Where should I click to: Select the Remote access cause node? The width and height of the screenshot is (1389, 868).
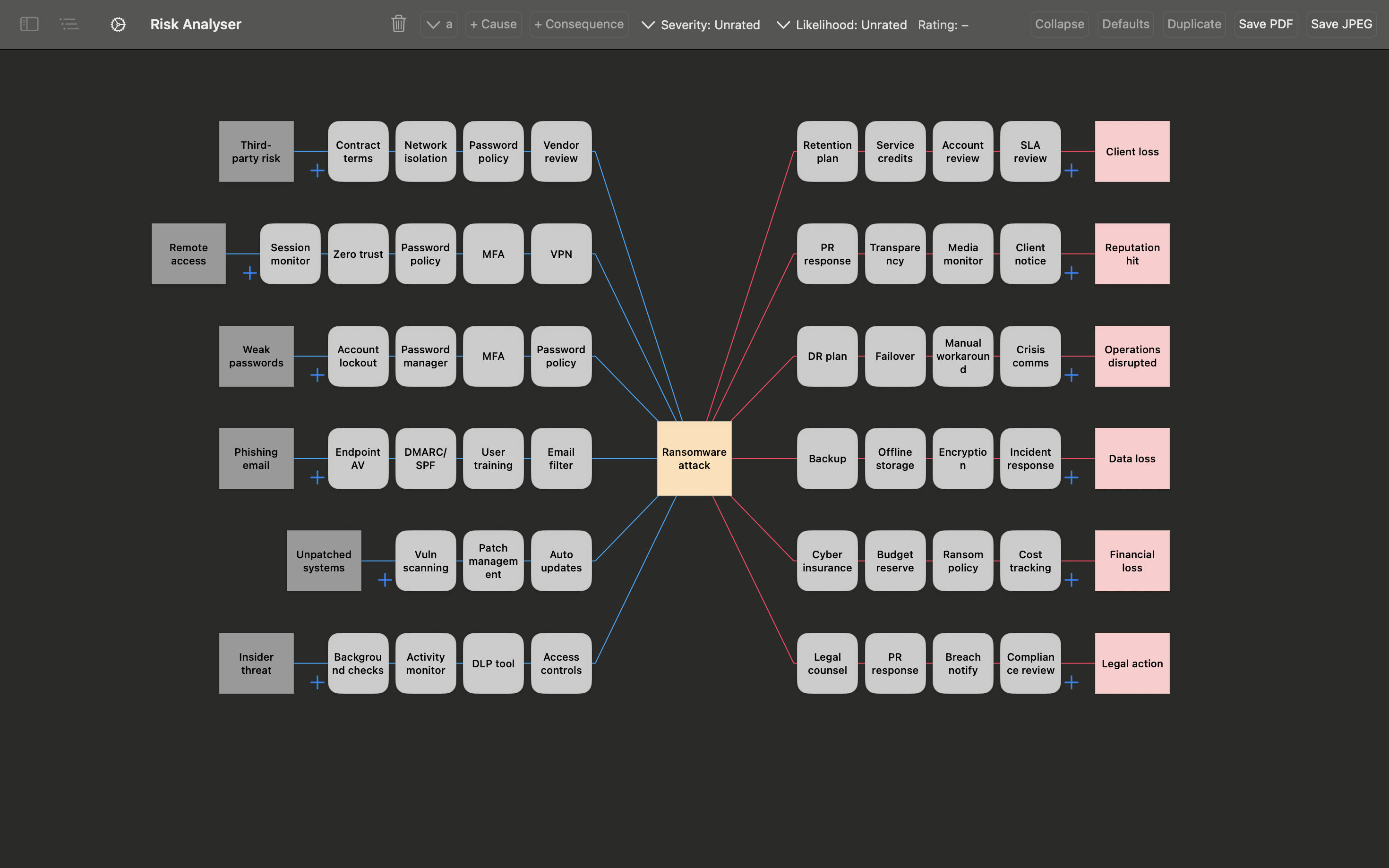tap(189, 254)
